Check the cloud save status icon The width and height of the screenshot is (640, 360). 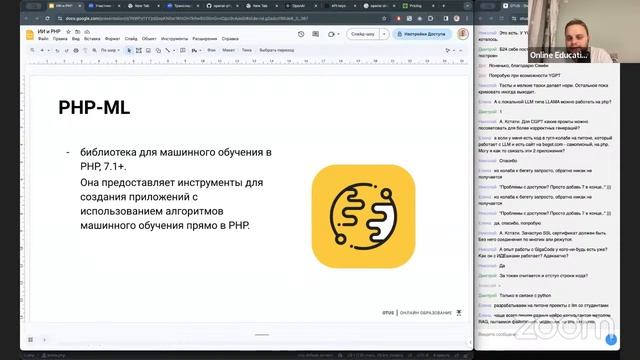[87, 31]
